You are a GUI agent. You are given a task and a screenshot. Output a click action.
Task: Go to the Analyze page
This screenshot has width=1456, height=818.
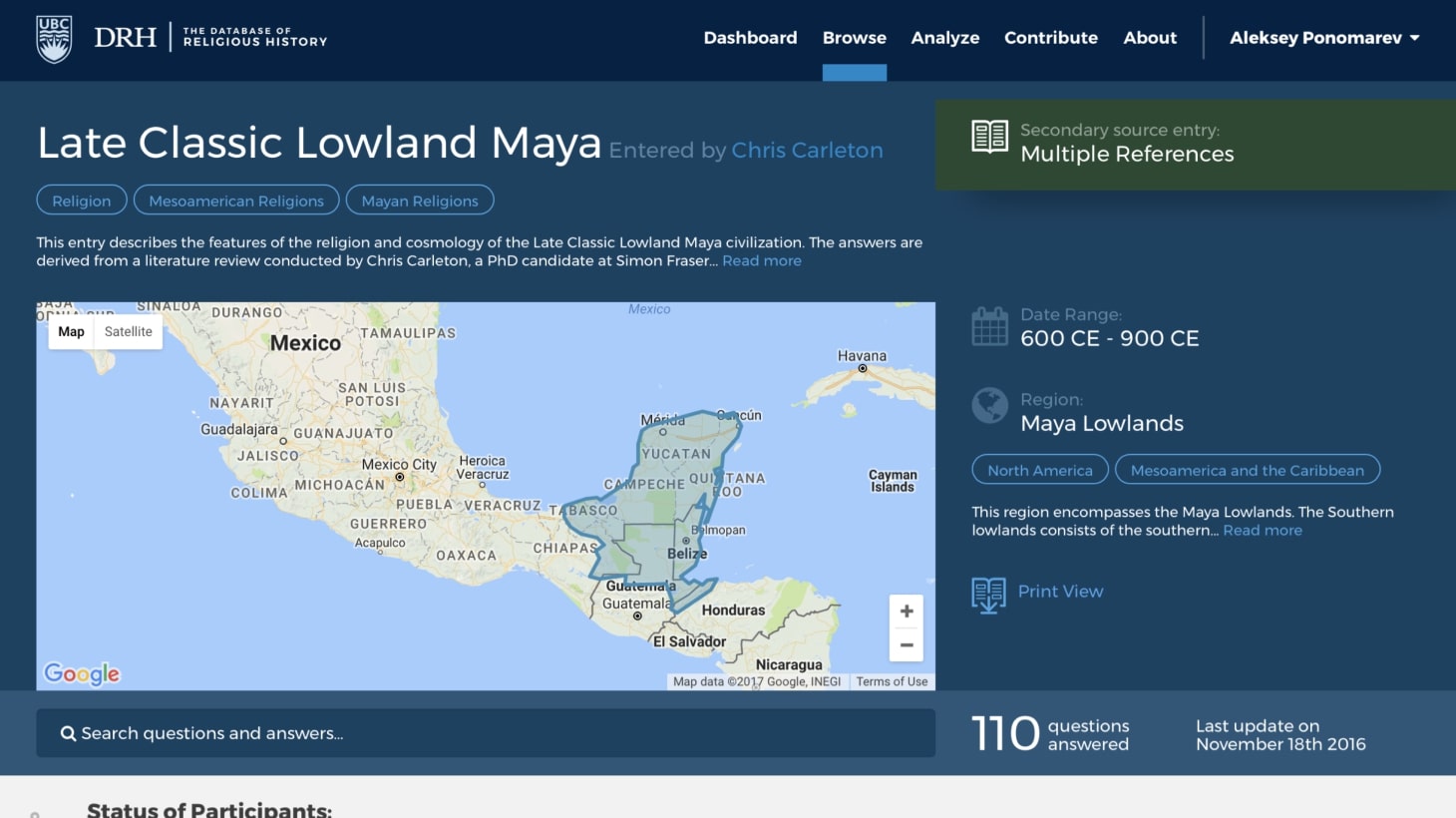tap(945, 38)
